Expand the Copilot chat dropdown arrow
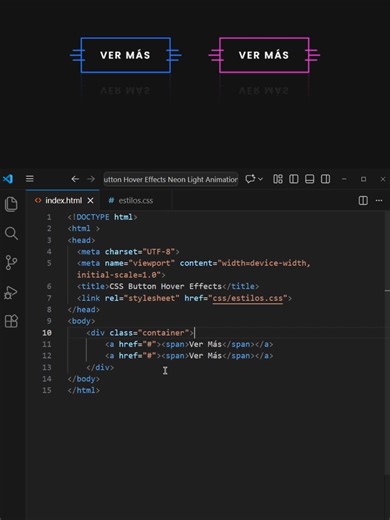 261,179
